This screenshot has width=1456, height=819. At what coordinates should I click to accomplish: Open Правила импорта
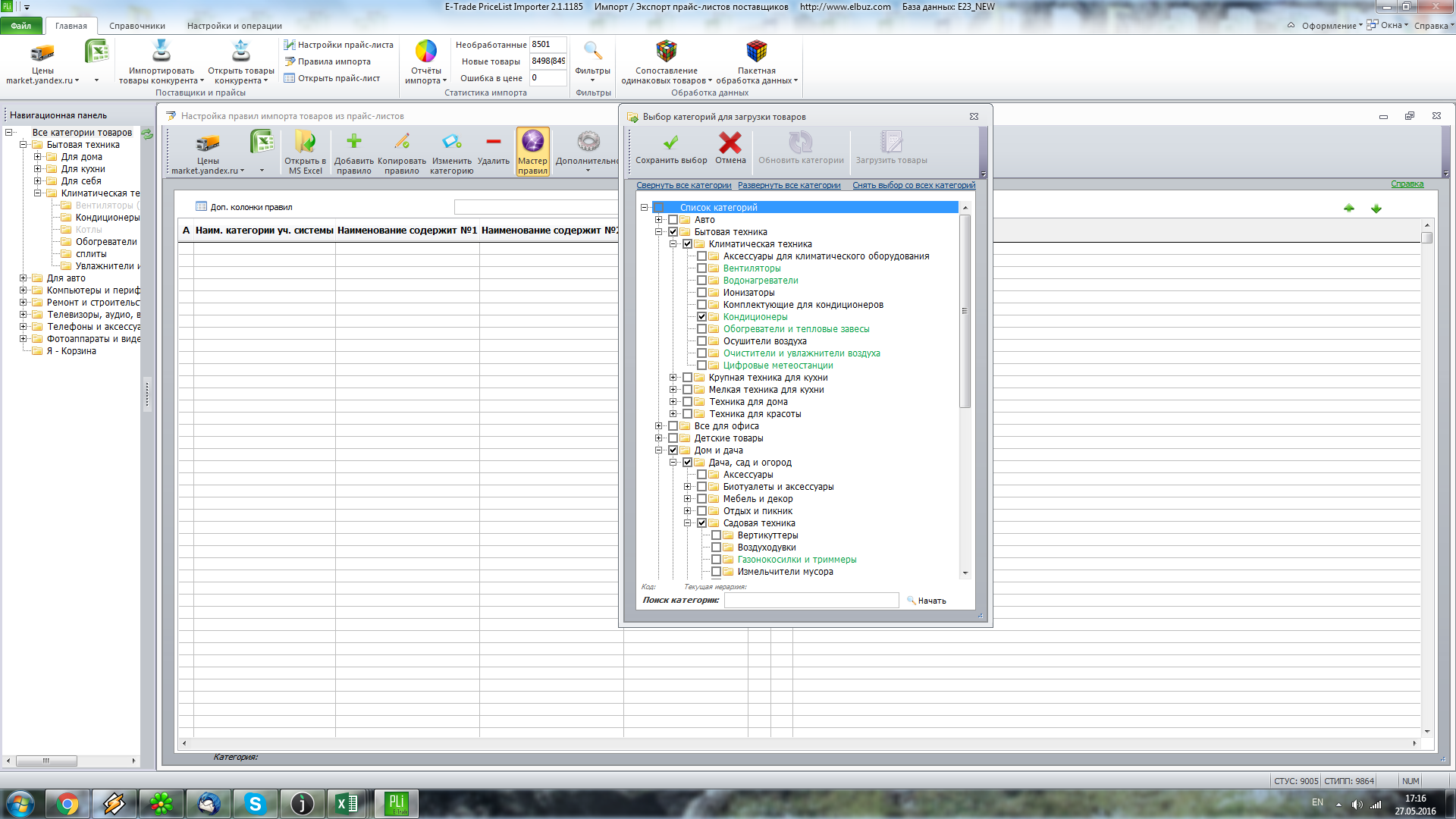point(328,61)
